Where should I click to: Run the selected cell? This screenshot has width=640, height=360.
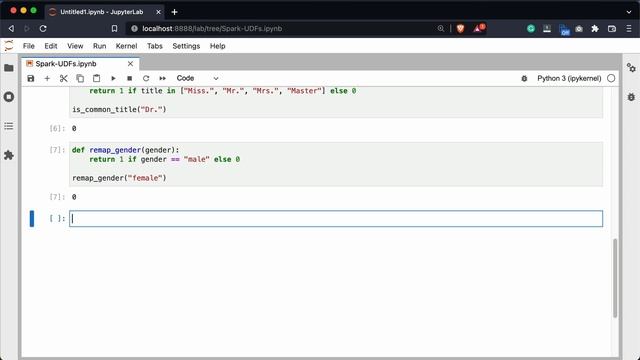pos(113,78)
